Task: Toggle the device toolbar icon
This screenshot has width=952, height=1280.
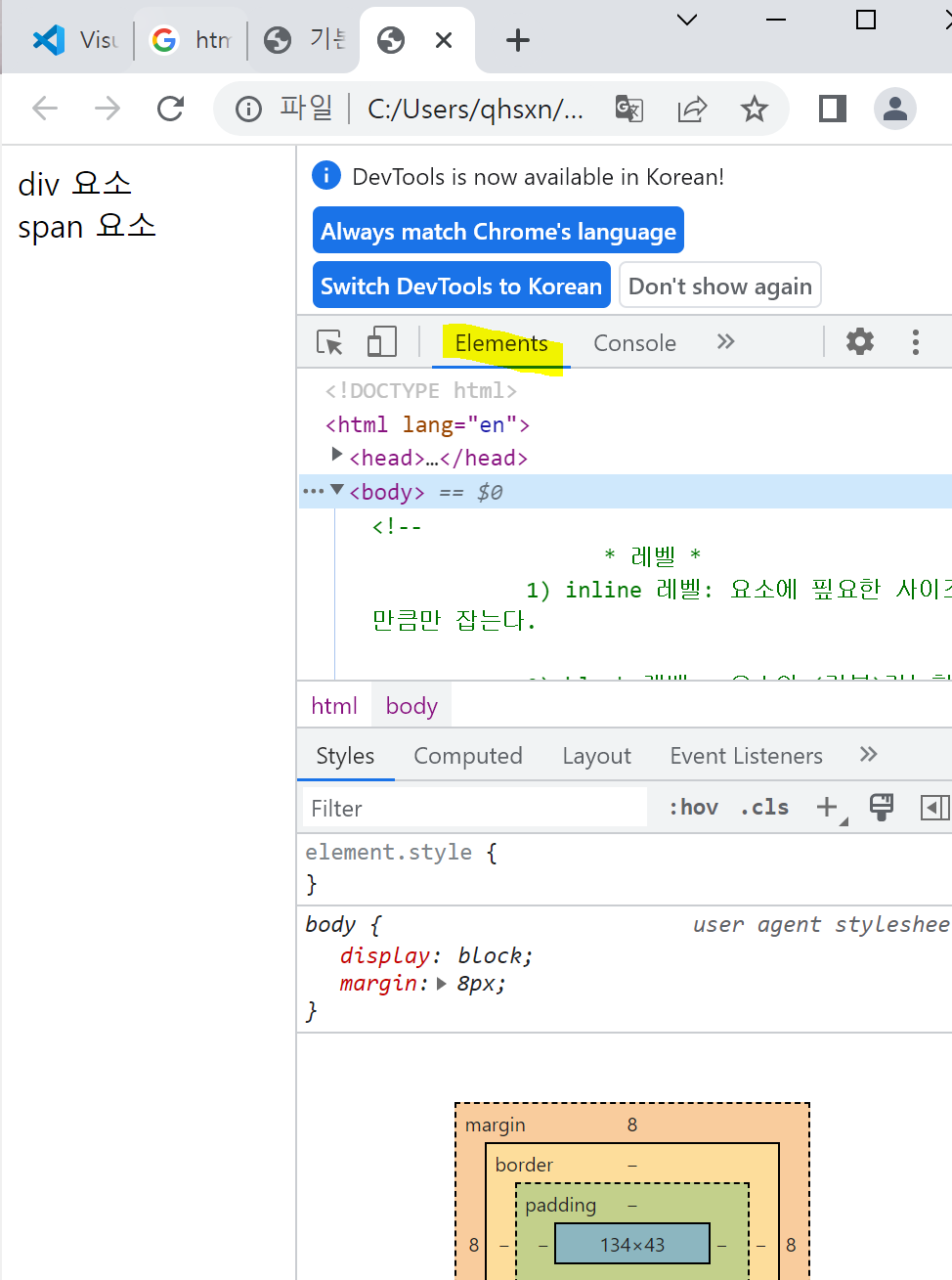Action: pos(381,341)
